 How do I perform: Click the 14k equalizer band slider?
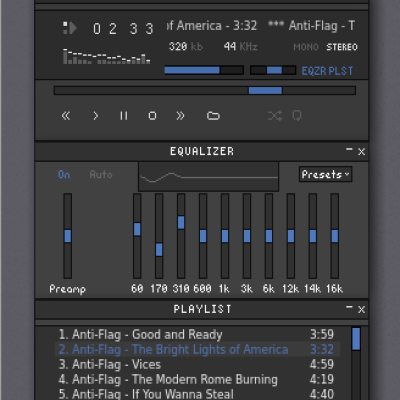point(313,236)
